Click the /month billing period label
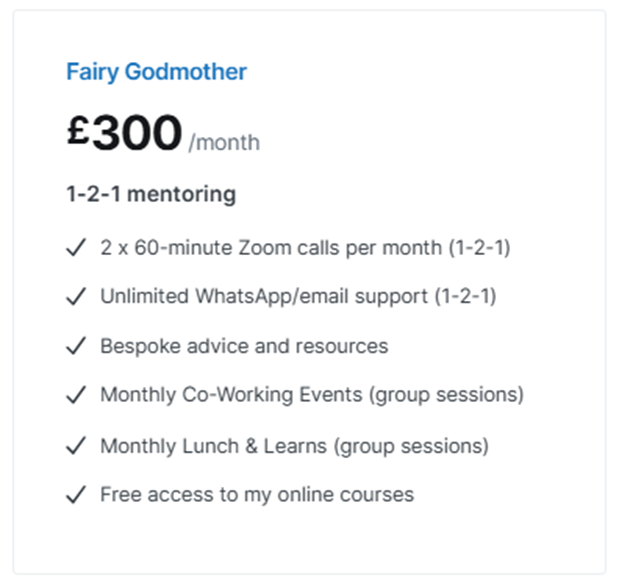 pos(224,142)
